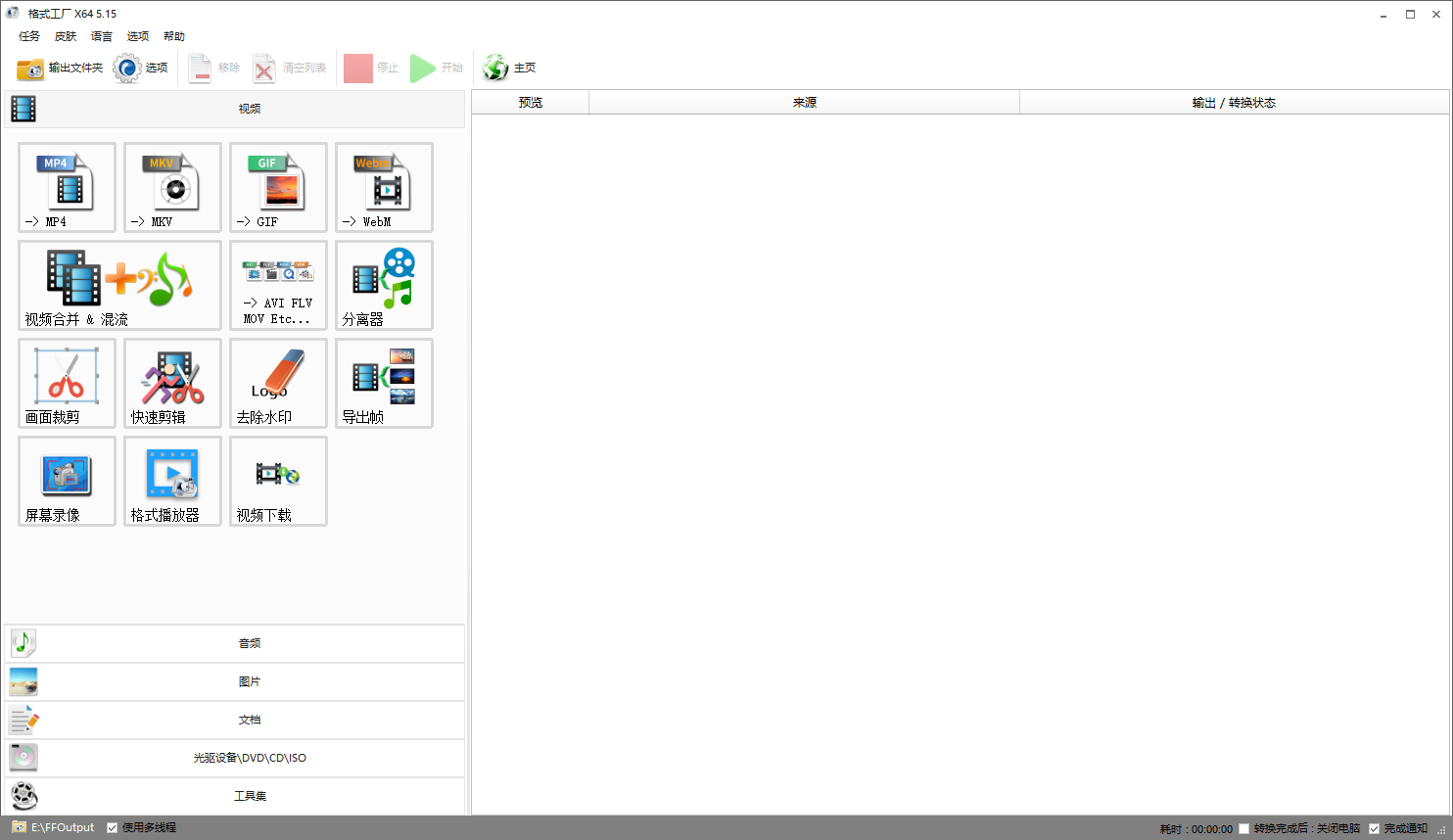1453x840 pixels.
Task: Open the 帮助 menu
Action: point(174,36)
